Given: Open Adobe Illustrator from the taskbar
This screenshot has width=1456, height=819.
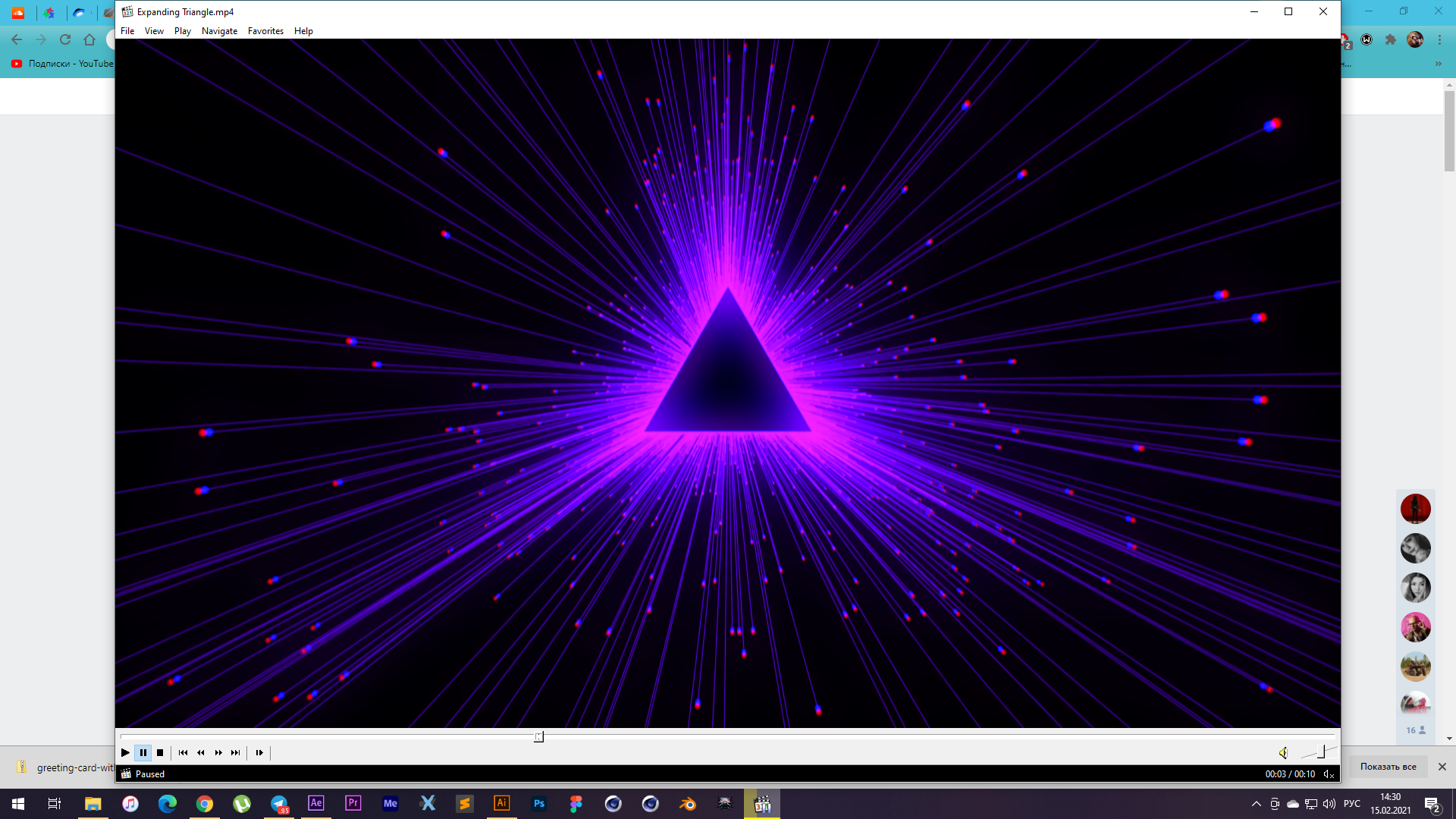Looking at the screenshot, I should coord(502,804).
